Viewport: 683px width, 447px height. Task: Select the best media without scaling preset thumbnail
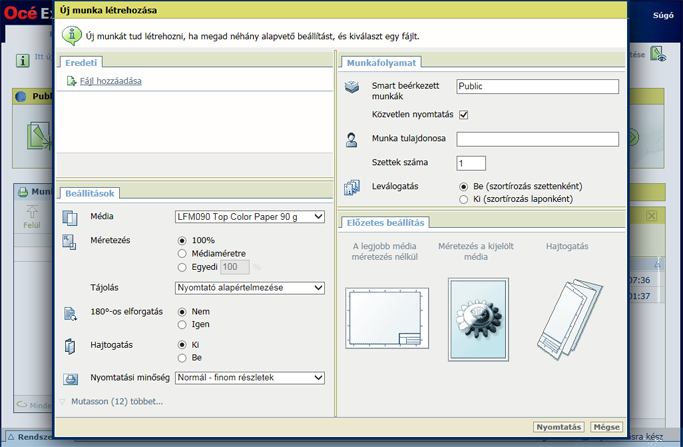[387, 318]
